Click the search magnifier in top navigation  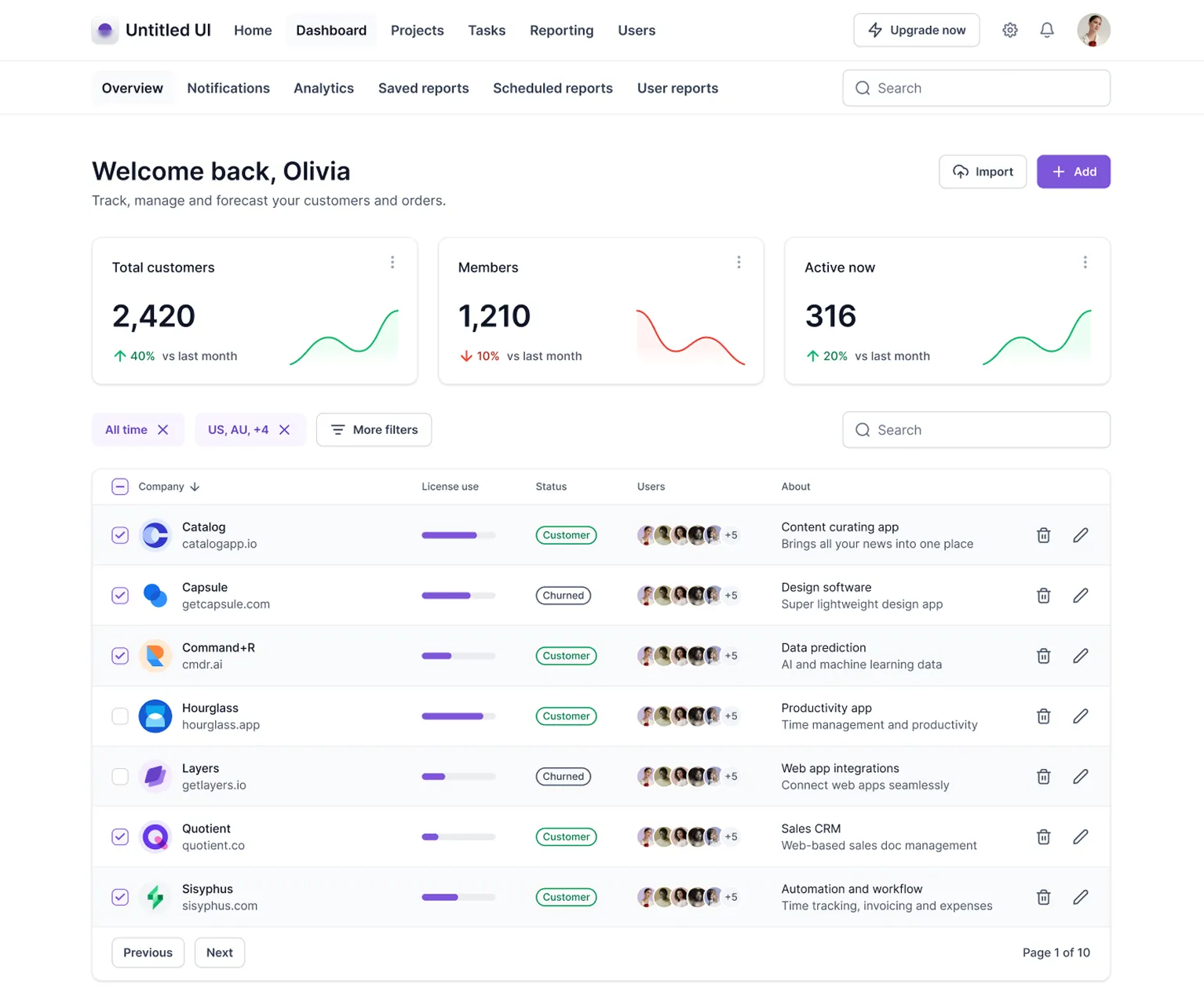coord(863,88)
